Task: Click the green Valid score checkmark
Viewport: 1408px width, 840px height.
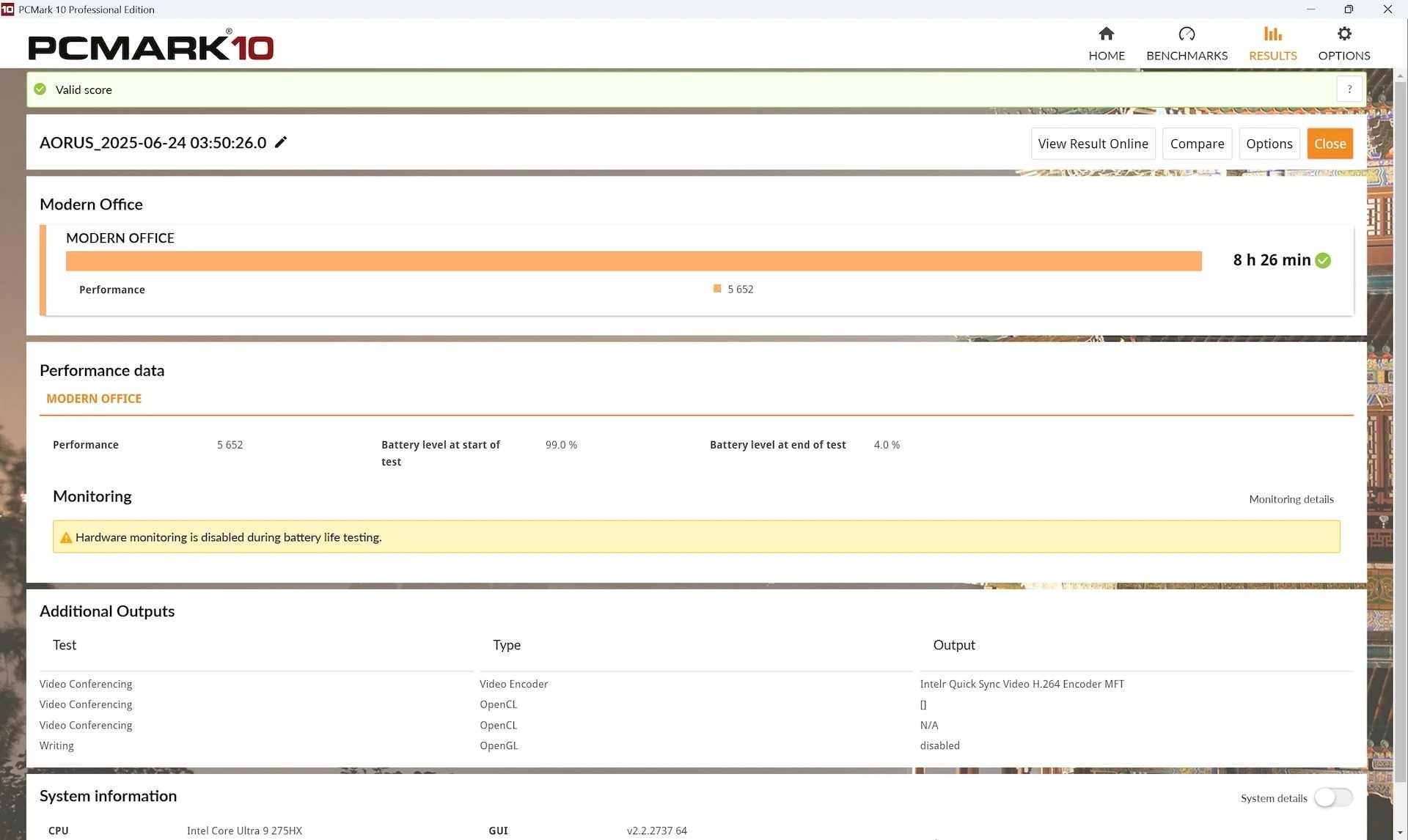Action: [x=40, y=89]
